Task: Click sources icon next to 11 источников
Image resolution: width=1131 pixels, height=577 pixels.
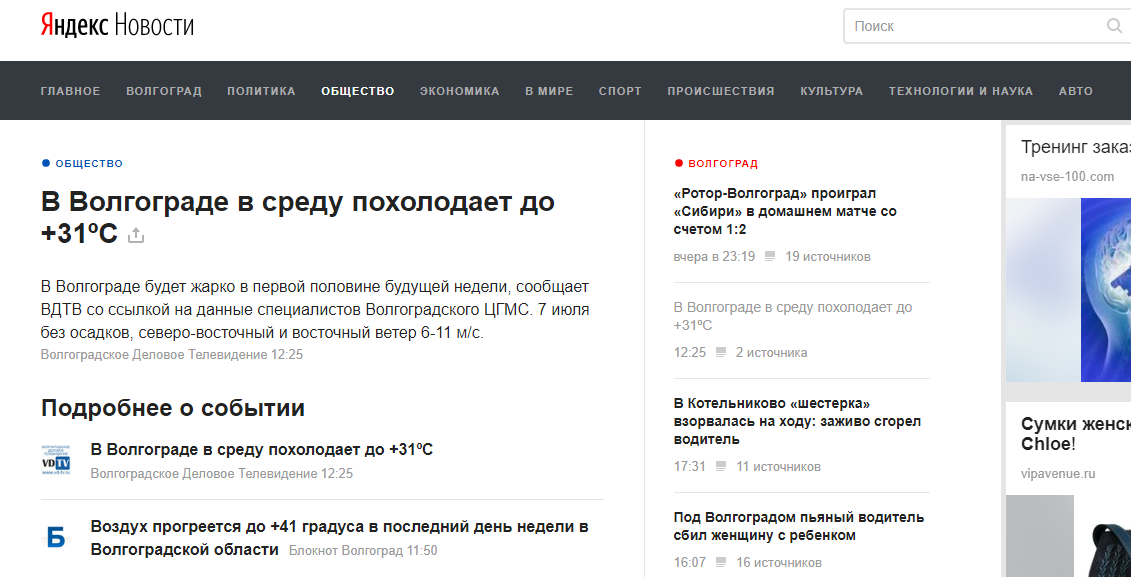Action: (721, 466)
